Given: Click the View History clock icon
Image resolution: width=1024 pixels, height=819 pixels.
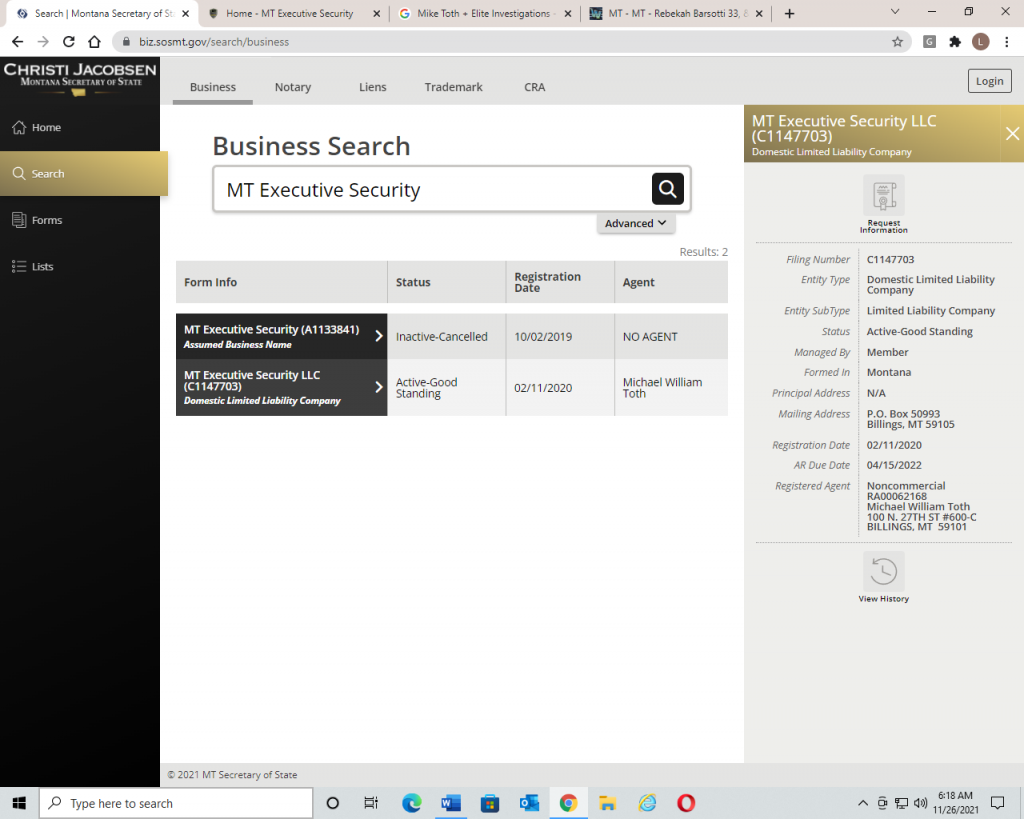Looking at the screenshot, I should click(883, 572).
